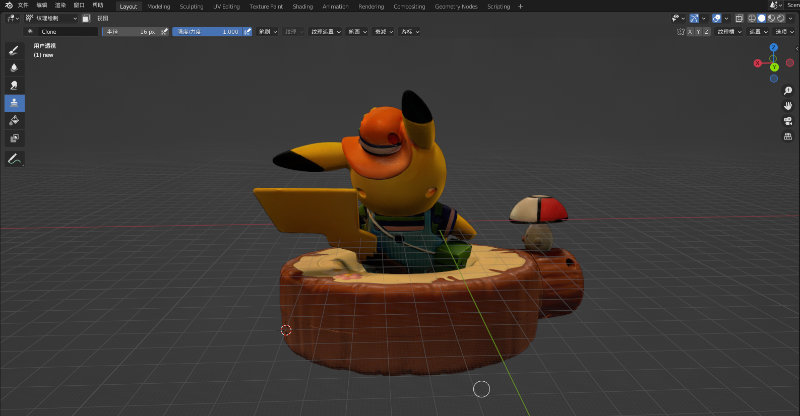Expand the gizmo options dropdown arrow

704,18
